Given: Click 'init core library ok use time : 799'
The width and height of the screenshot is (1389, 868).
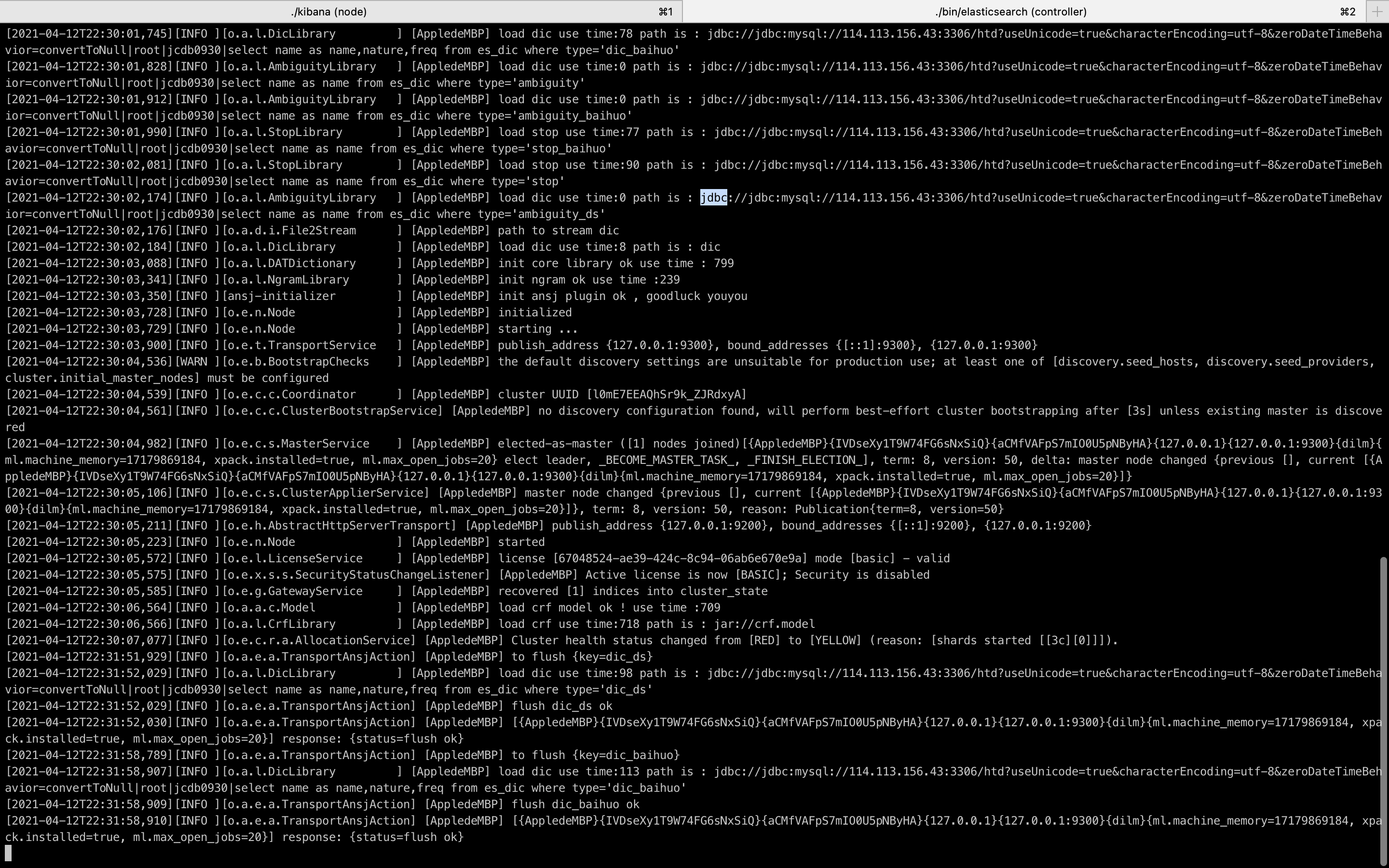Looking at the screenshot, I should pos(616,263).
